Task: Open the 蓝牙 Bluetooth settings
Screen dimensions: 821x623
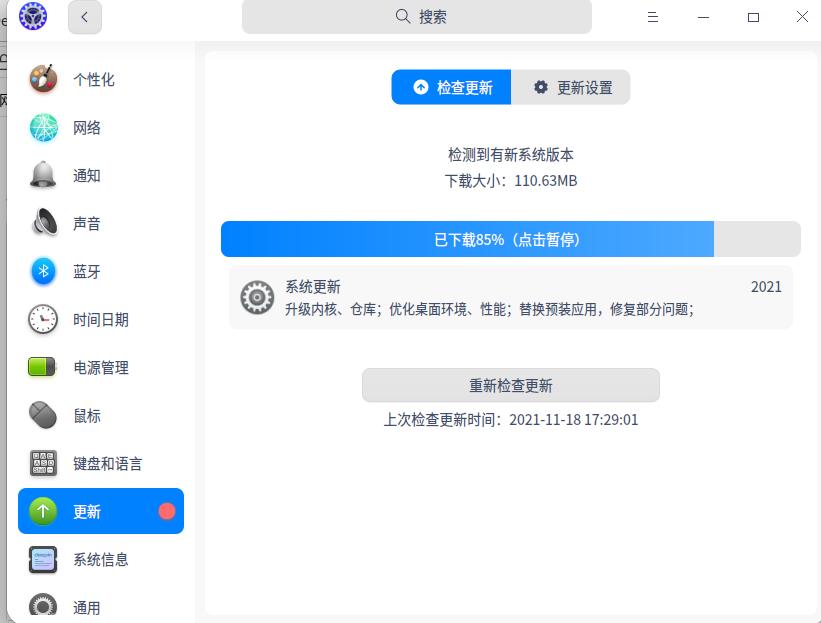Action: (44, 271)
